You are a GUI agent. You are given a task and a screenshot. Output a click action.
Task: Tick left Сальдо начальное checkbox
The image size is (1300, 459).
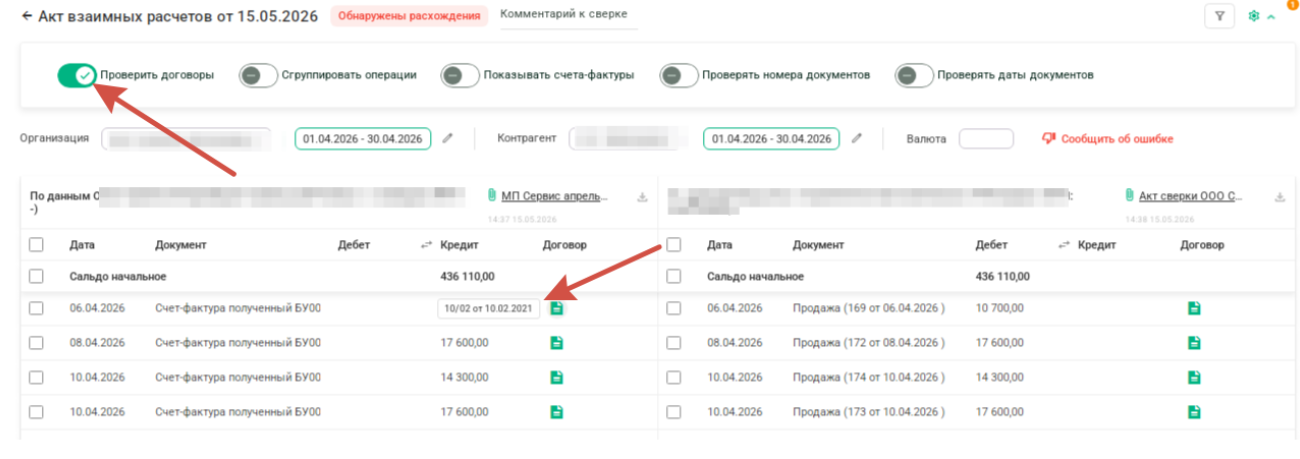(36, 276)
